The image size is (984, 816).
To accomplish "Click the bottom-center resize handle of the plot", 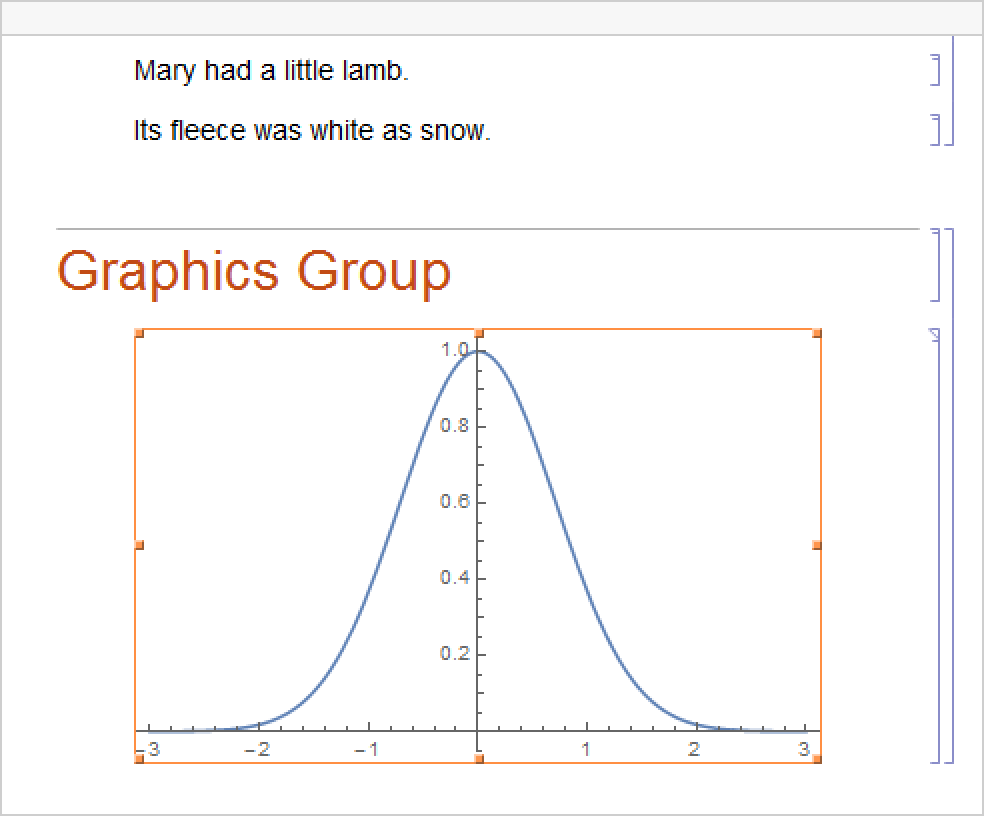I will click(479, 759).
